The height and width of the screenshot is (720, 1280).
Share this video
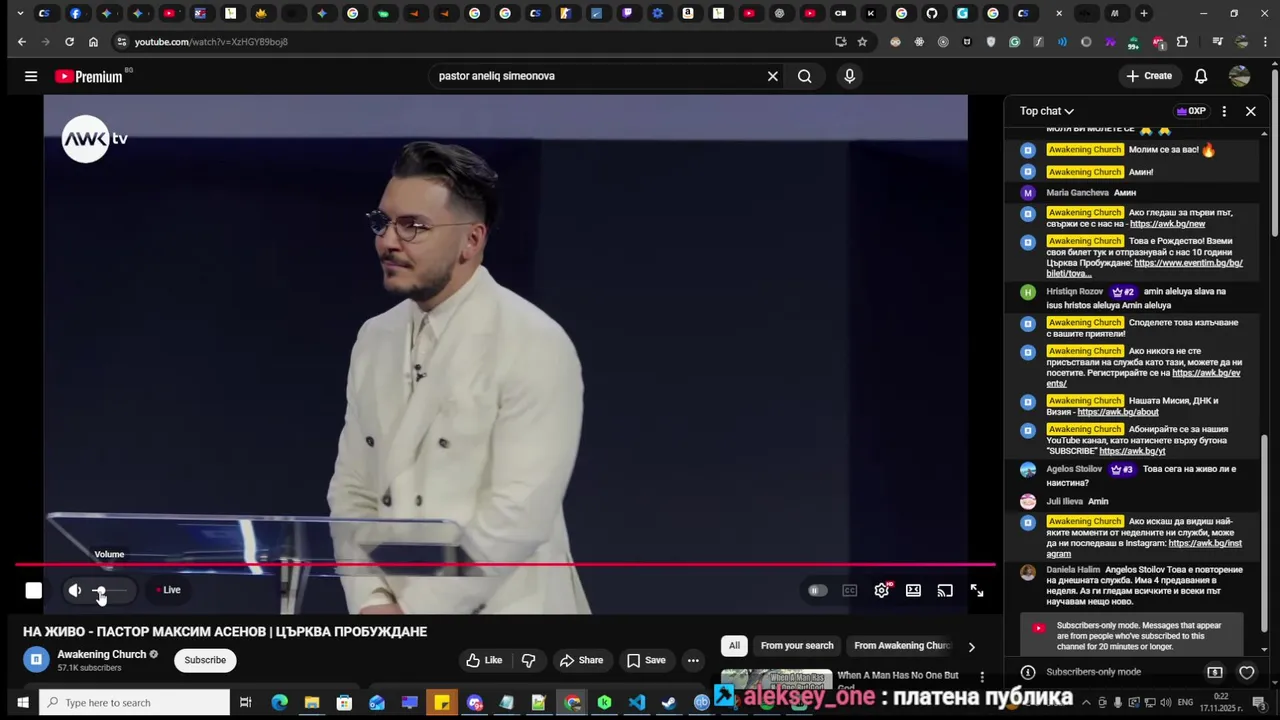pos(581,660)
